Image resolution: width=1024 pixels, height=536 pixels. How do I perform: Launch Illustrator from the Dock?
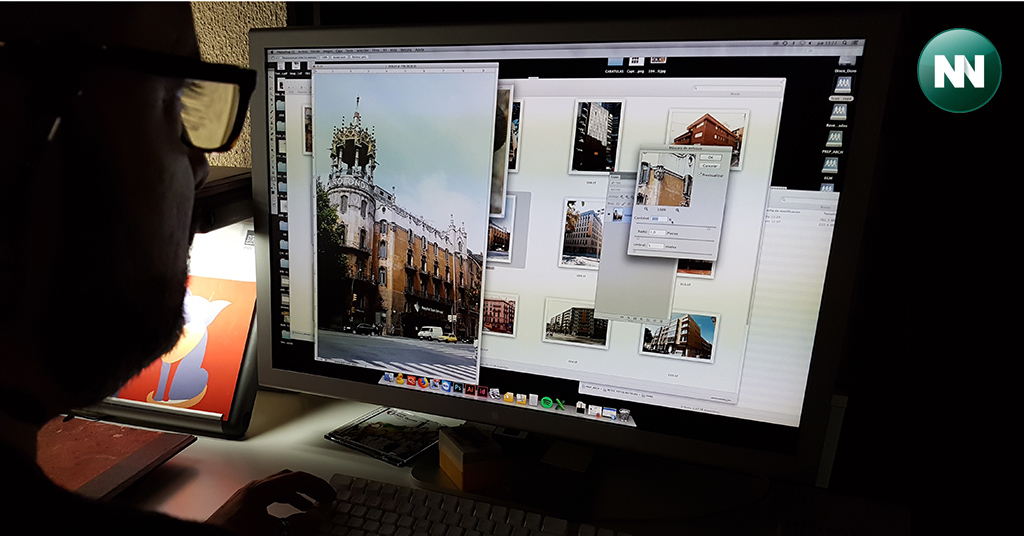(470, 388)
